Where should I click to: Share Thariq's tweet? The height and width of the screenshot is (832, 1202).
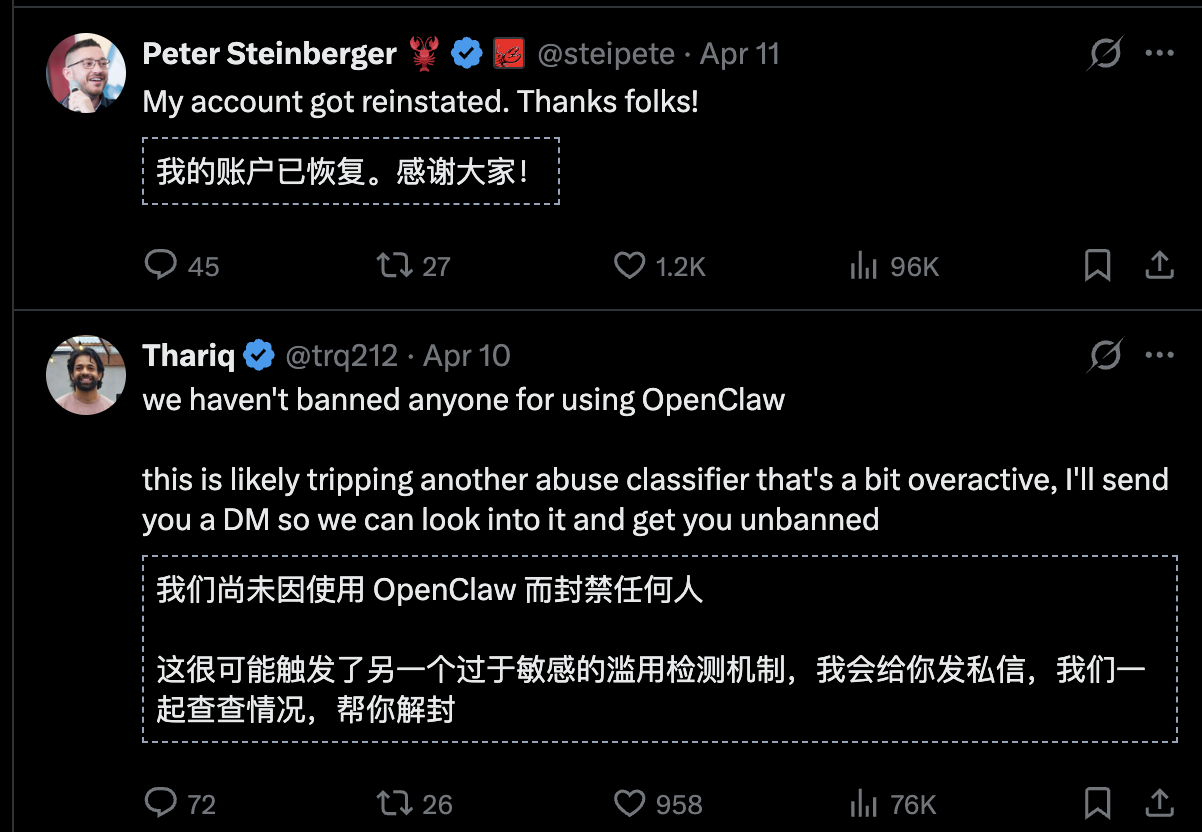[x=1158, y=803]
